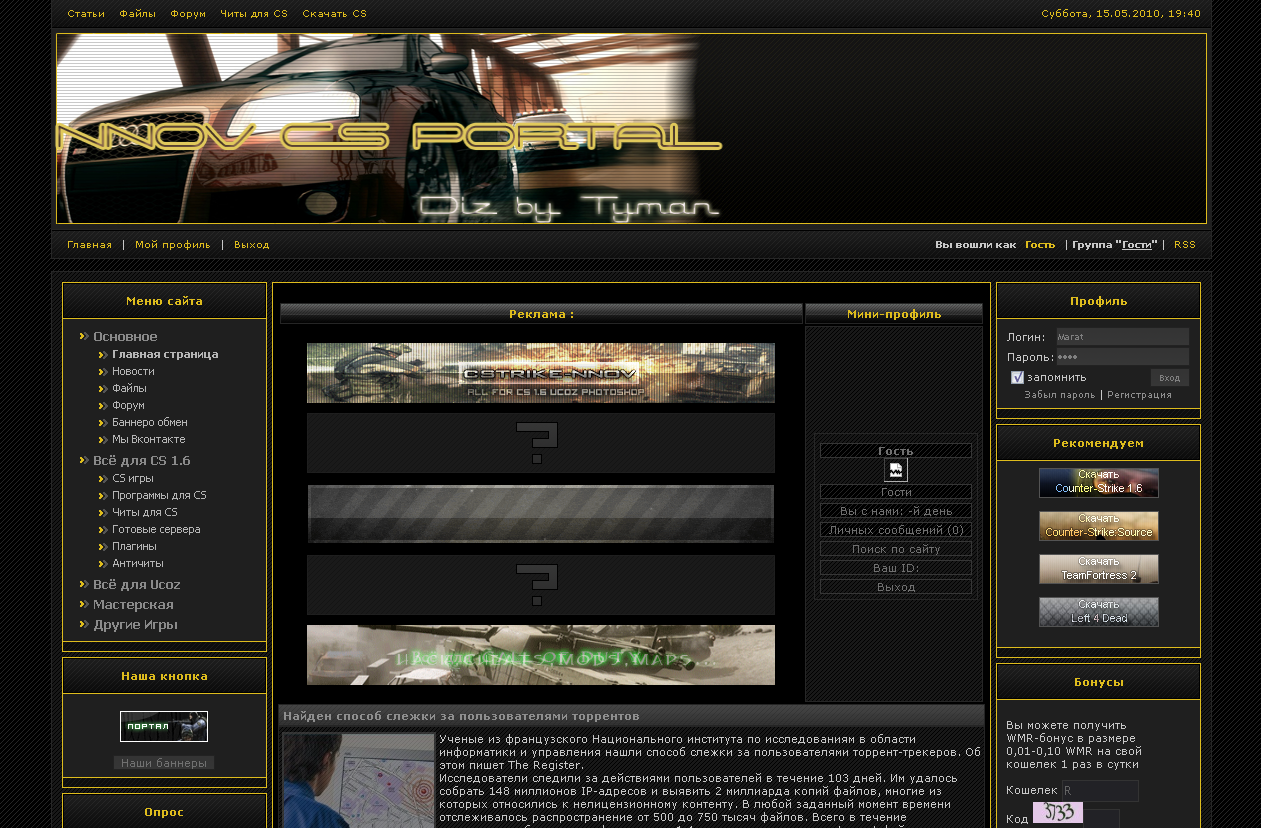Tick the «запомнить» checkbox
1261x828 pixels.
pyautogui.click(x=1018, y=377)
